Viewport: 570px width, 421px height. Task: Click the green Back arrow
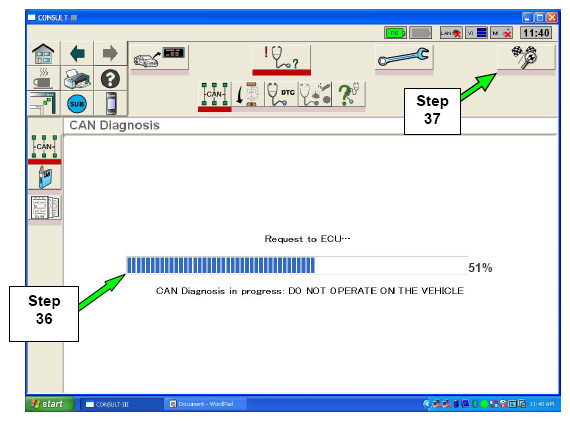pyautogui.click(x=77, y=53)
